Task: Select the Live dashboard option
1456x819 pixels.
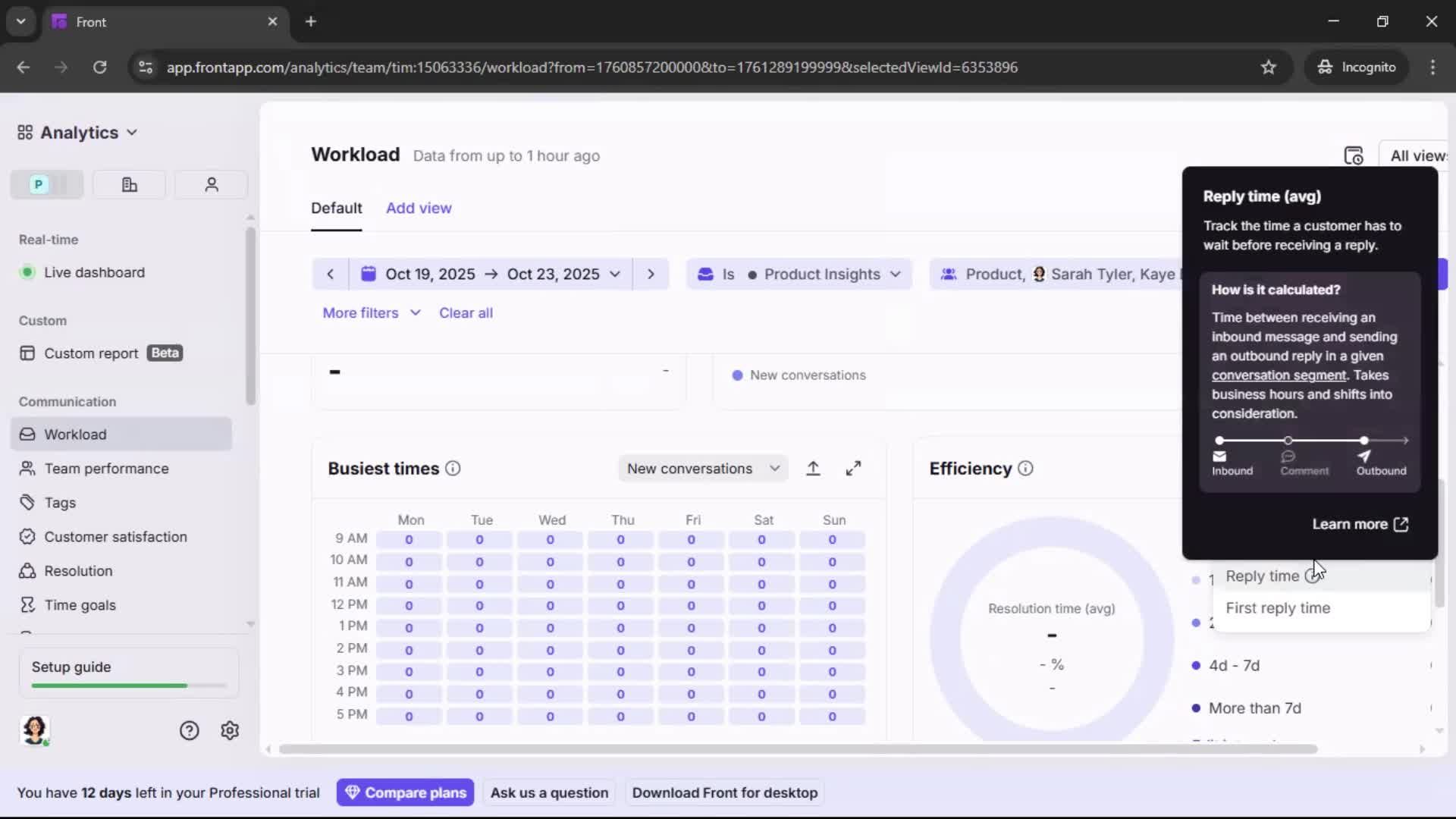Action: click(94, 272)
